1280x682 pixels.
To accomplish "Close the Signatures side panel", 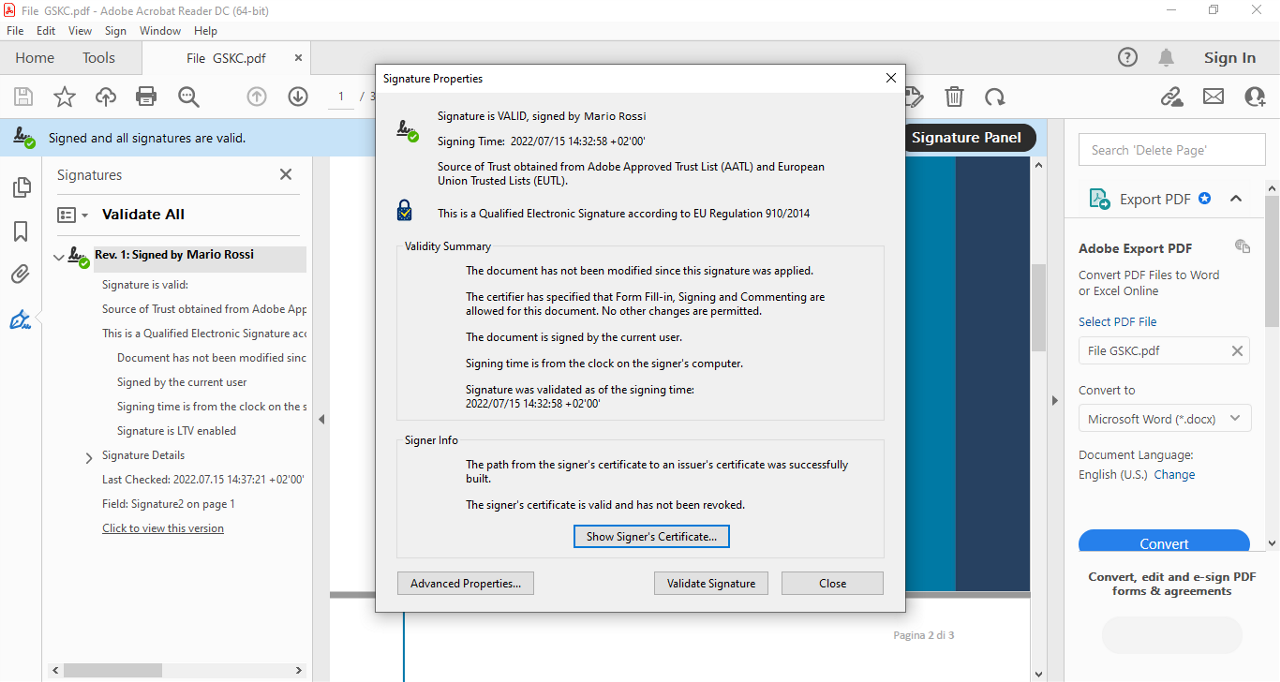I will (x=286, y=175).
